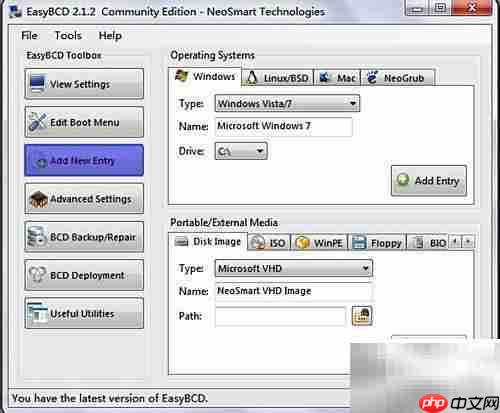This screenshot has height=413, width=500.
Task: Switch to the BIO tab
Action: pyautogui.click(x=428, y=243)
